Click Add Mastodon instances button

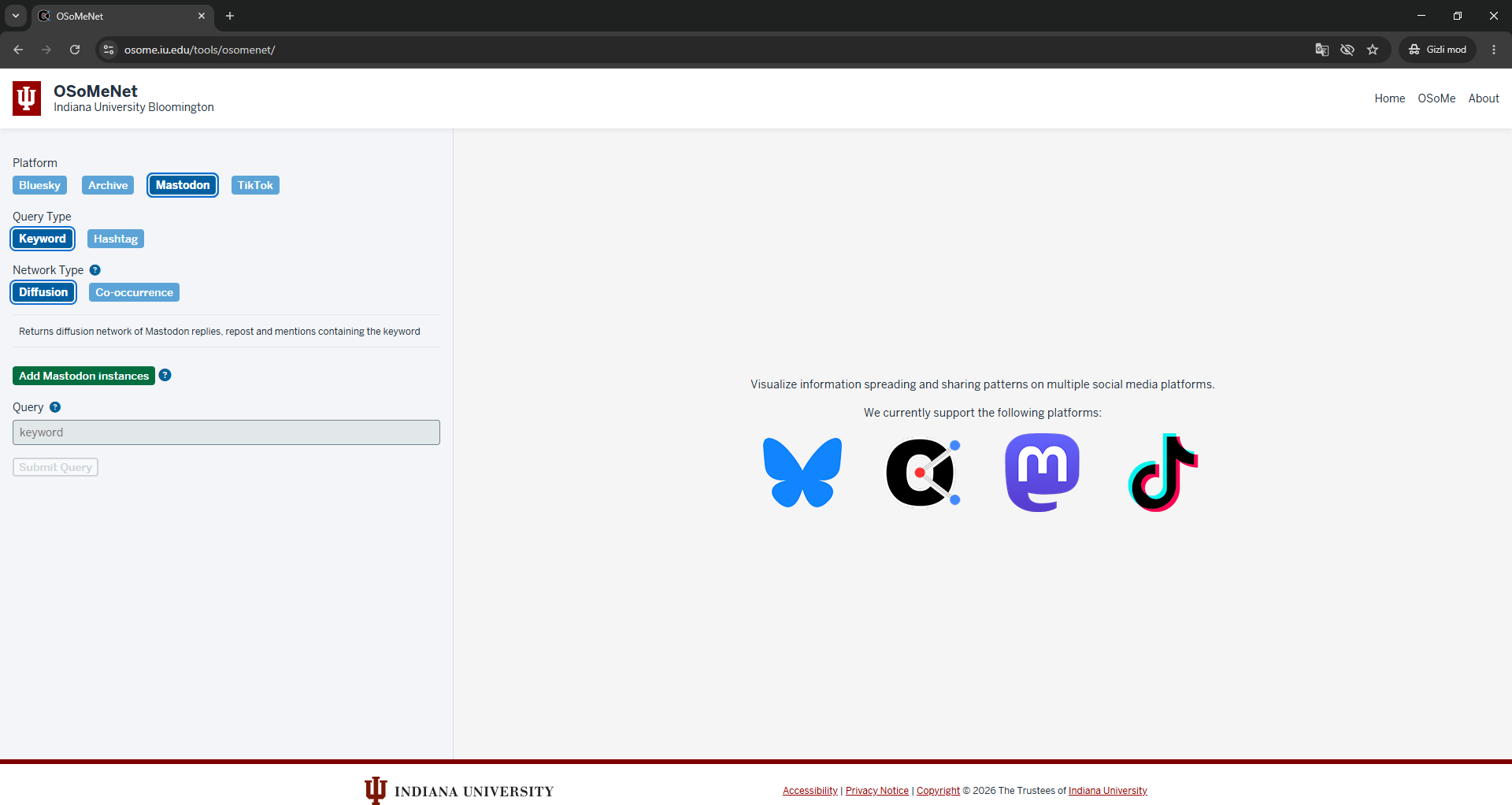point(83,376)
